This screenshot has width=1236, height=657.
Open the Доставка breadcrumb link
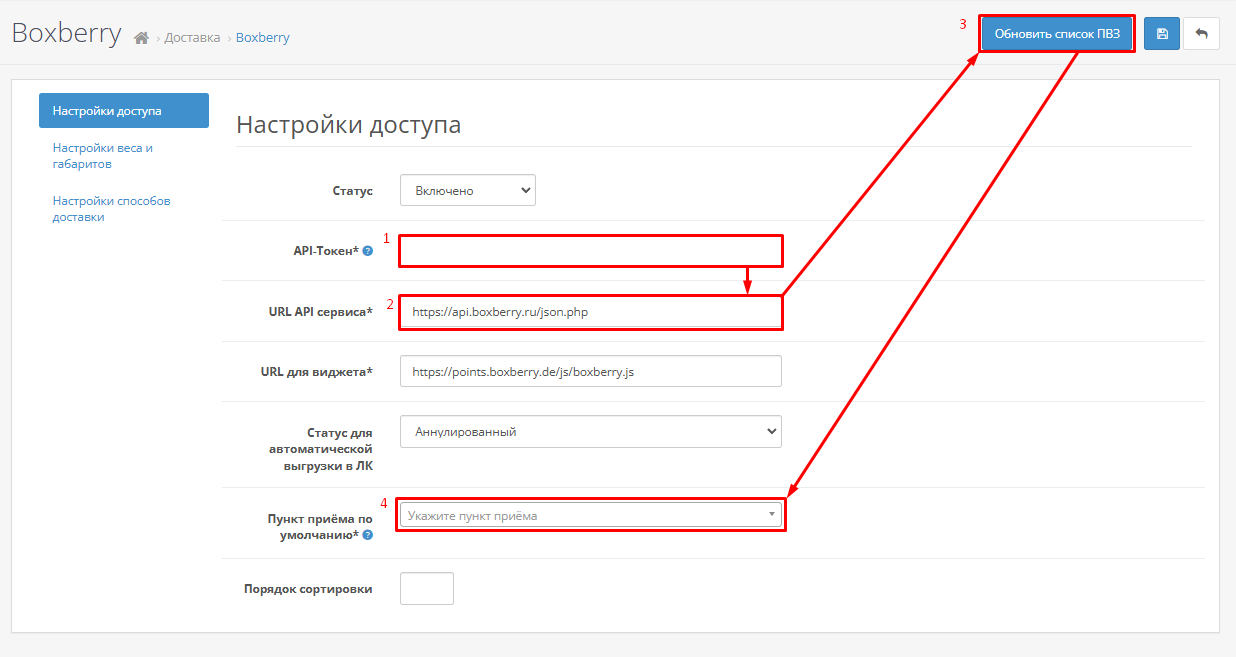(x=192, y=38)
